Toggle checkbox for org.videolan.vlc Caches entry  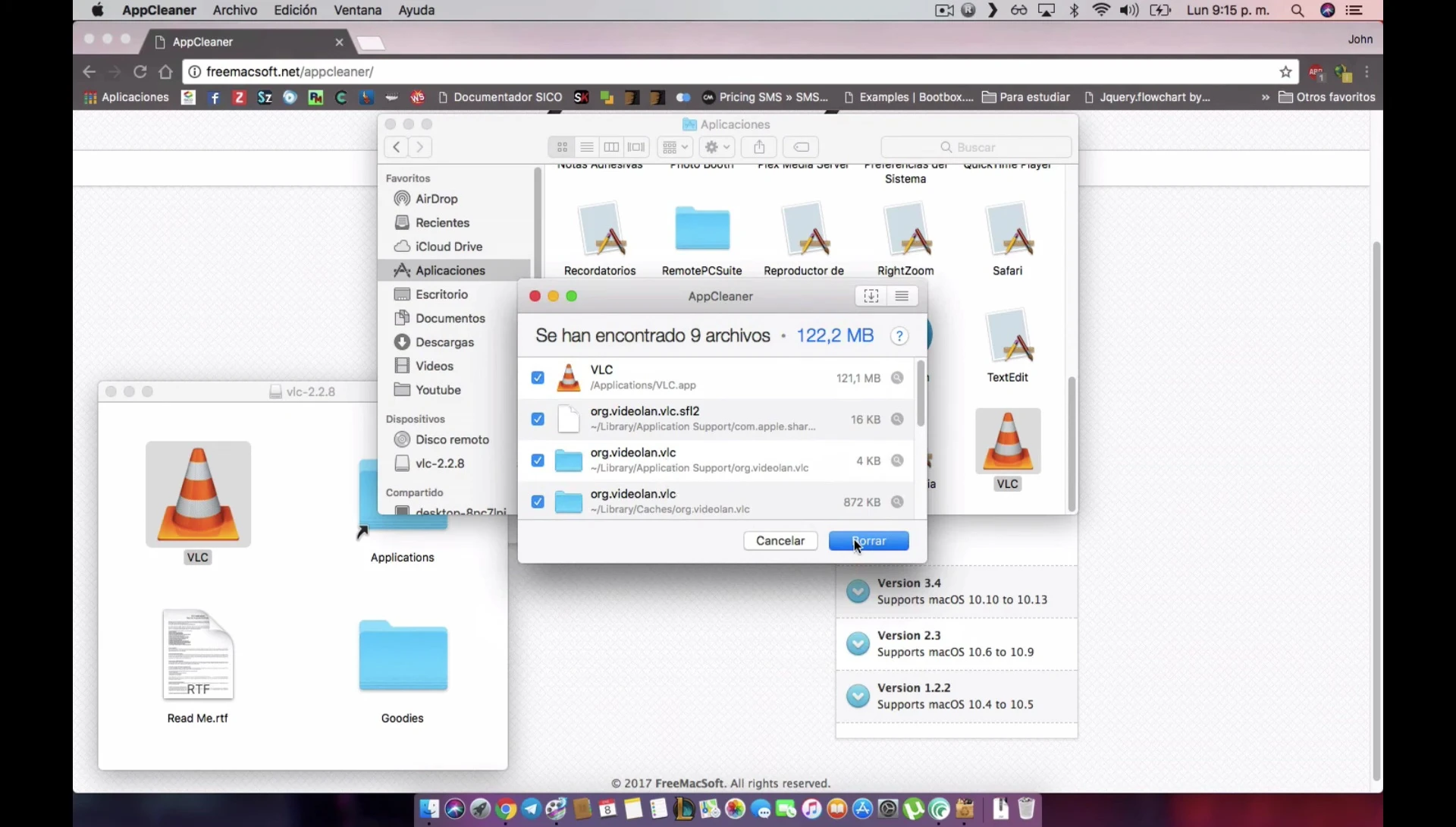pyautogui.click(x=538, y=502)
